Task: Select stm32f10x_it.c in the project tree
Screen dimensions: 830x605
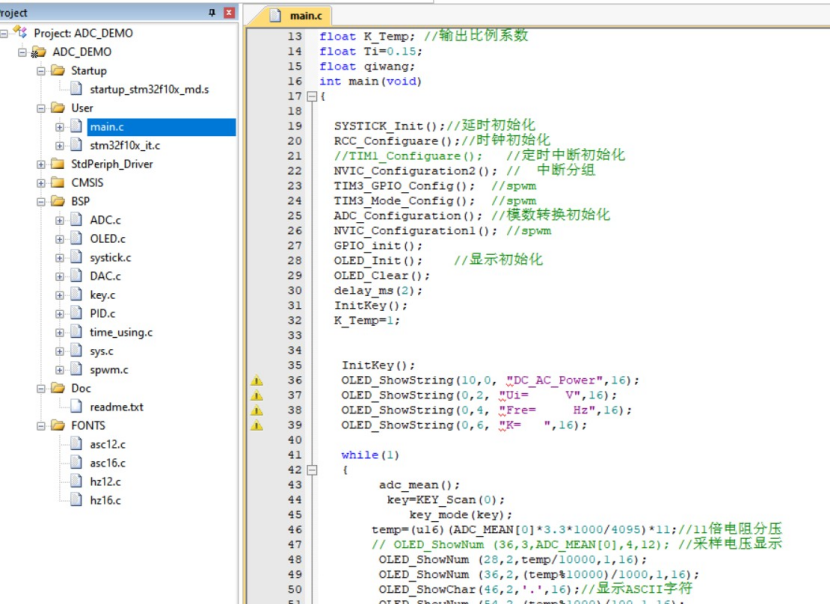Action: pyautogui.click(x=125, y=146)
